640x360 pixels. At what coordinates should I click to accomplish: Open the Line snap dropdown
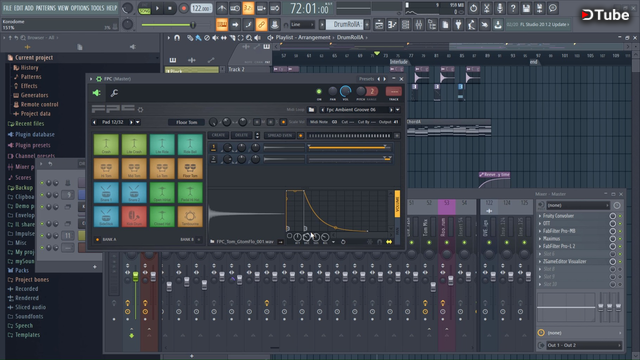point(302,25)
